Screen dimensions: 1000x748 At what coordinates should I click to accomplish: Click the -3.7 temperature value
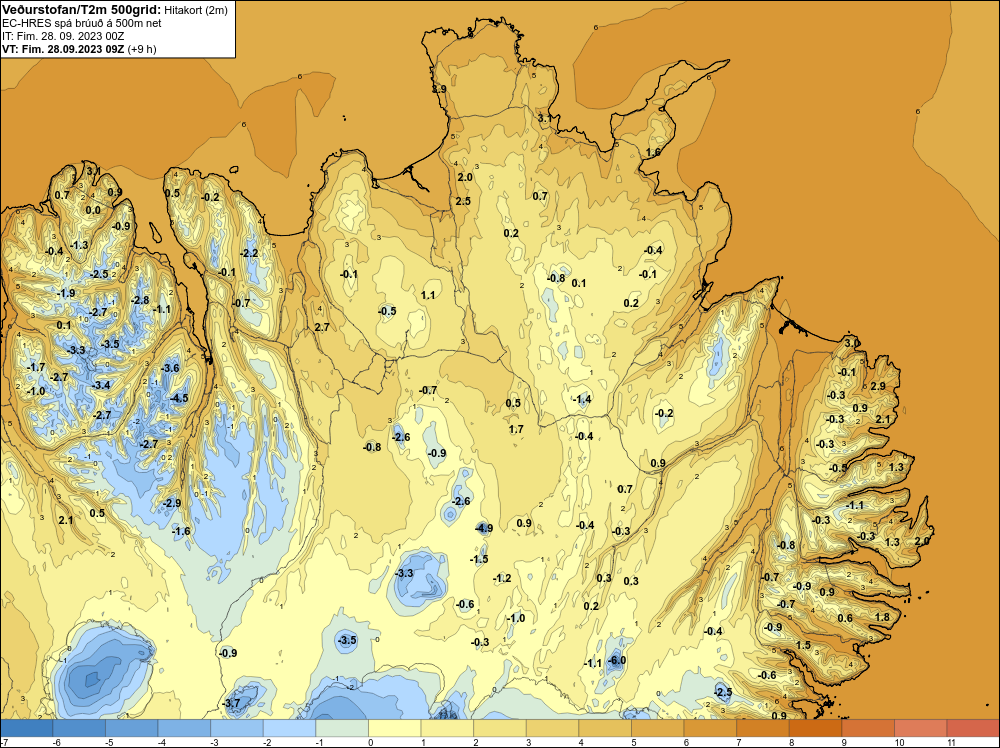tap(232, 703)
